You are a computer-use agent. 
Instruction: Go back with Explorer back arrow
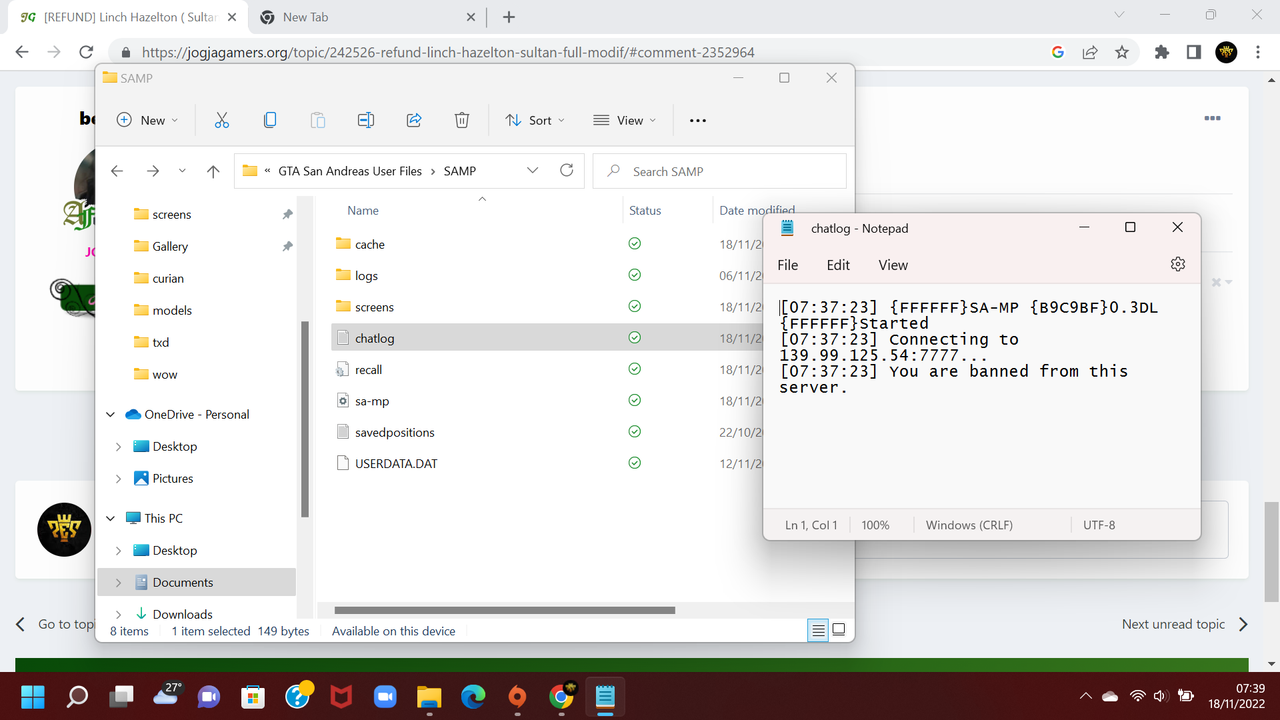(x=117, y=171)
